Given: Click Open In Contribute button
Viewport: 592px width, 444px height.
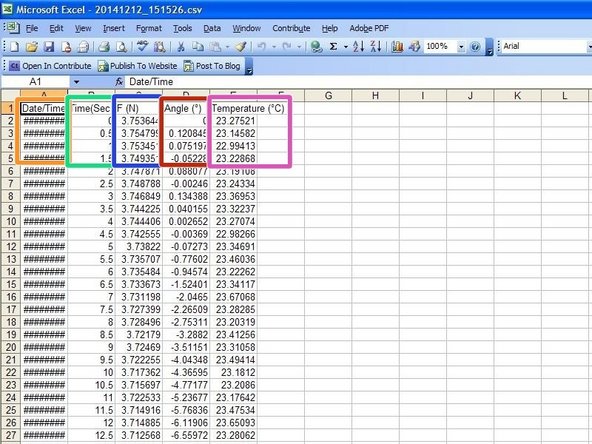Looking at the screenshot, I should 50,66.
